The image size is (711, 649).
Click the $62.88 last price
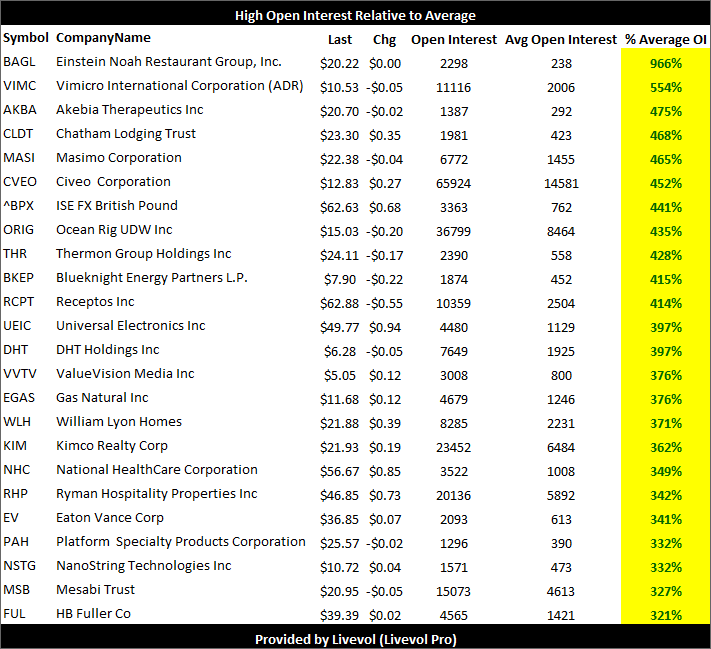tap(339, 304)
